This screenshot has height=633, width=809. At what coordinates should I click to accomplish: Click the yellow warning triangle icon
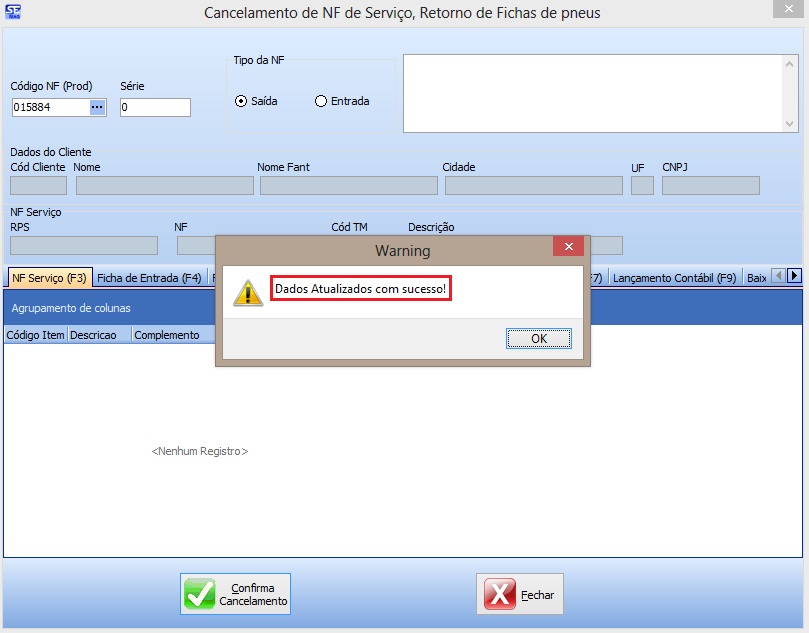tap(247, 291)
